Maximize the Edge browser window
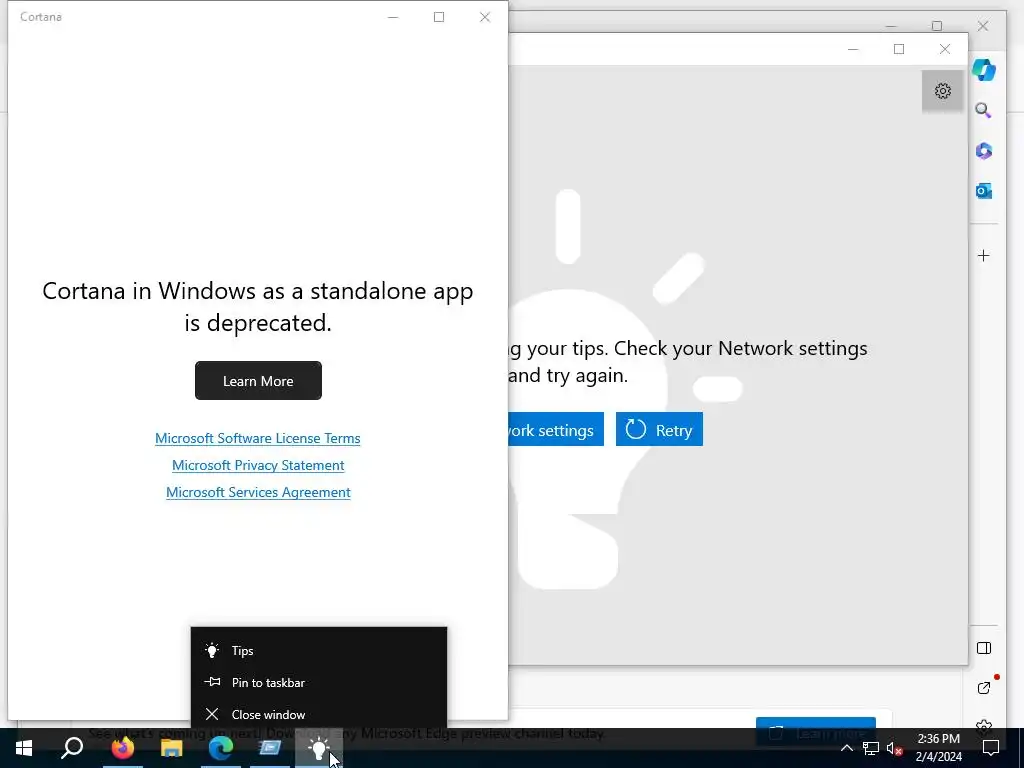Image resolution: width=1024 pixels, height=768 pixels. point(937,25)
